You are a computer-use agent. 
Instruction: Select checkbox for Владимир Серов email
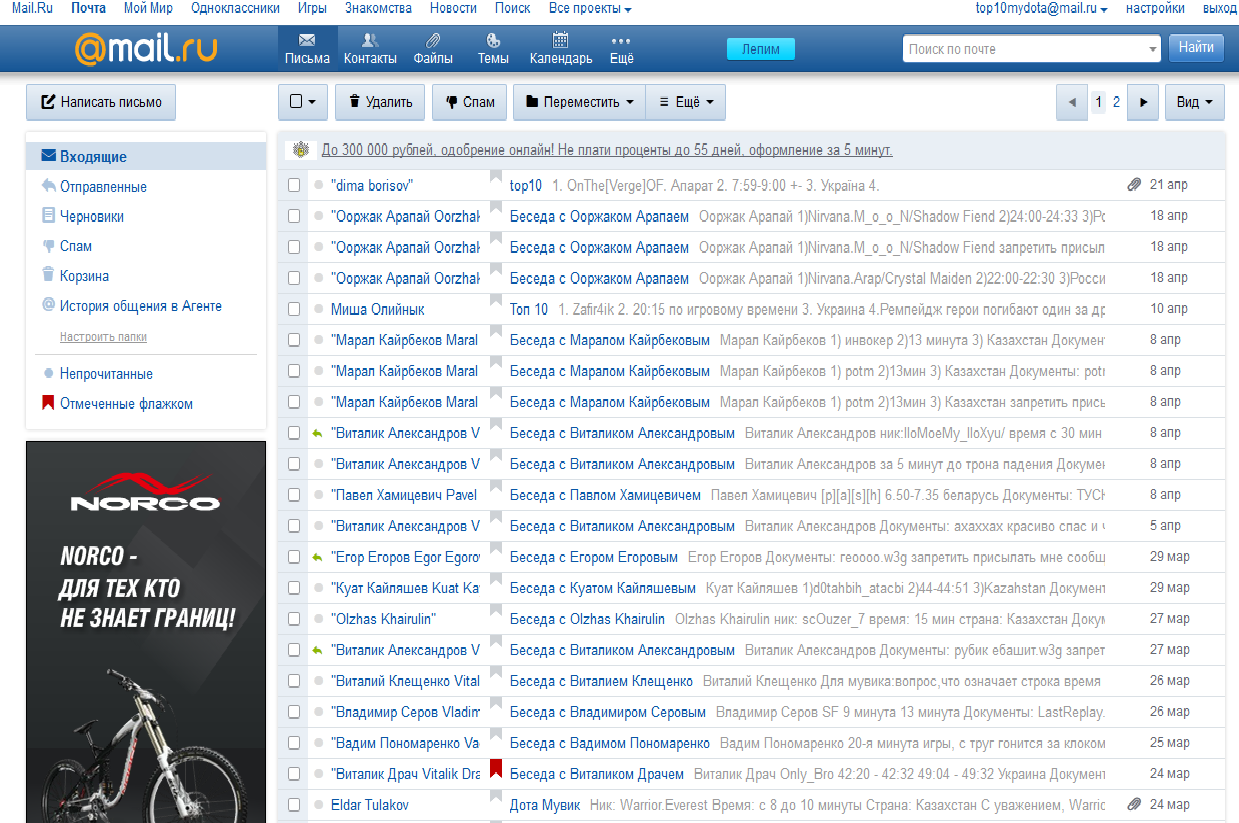click(x=294, y=712)
